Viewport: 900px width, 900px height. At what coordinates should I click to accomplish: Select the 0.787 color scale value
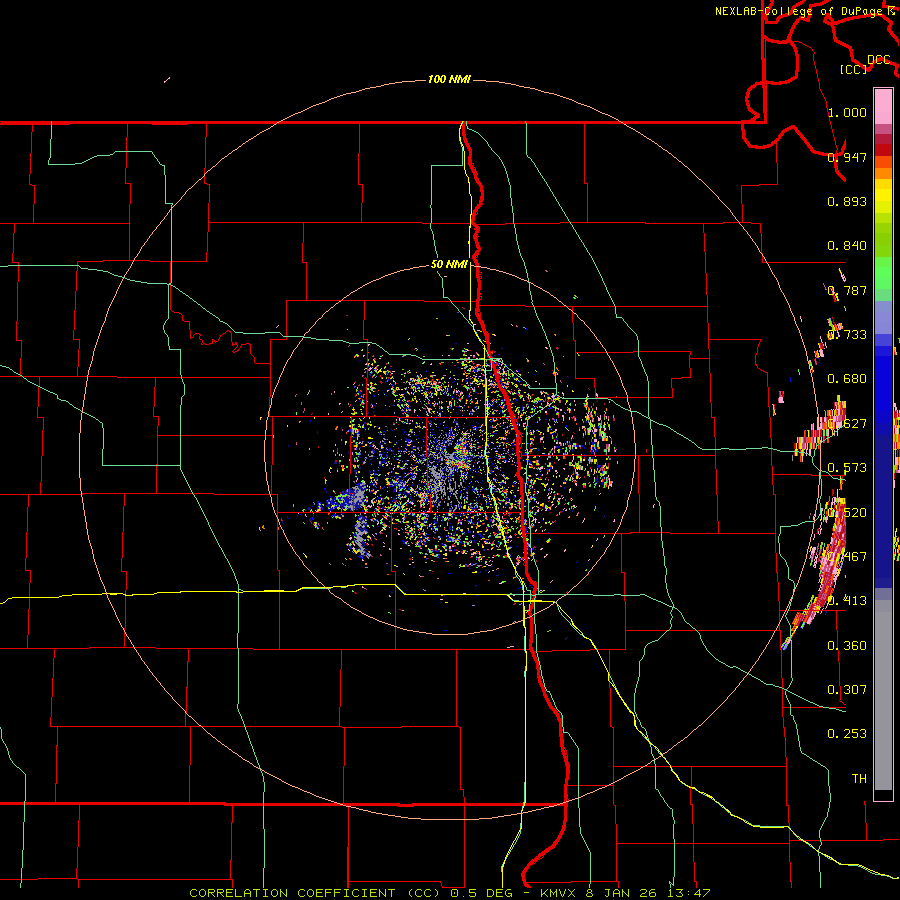pyautogui.click(x=847, y=290)
